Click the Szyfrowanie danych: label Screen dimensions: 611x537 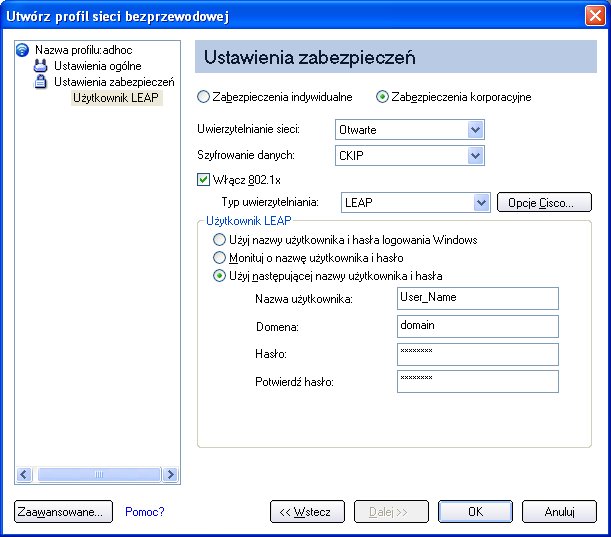(x=246, y=155)
